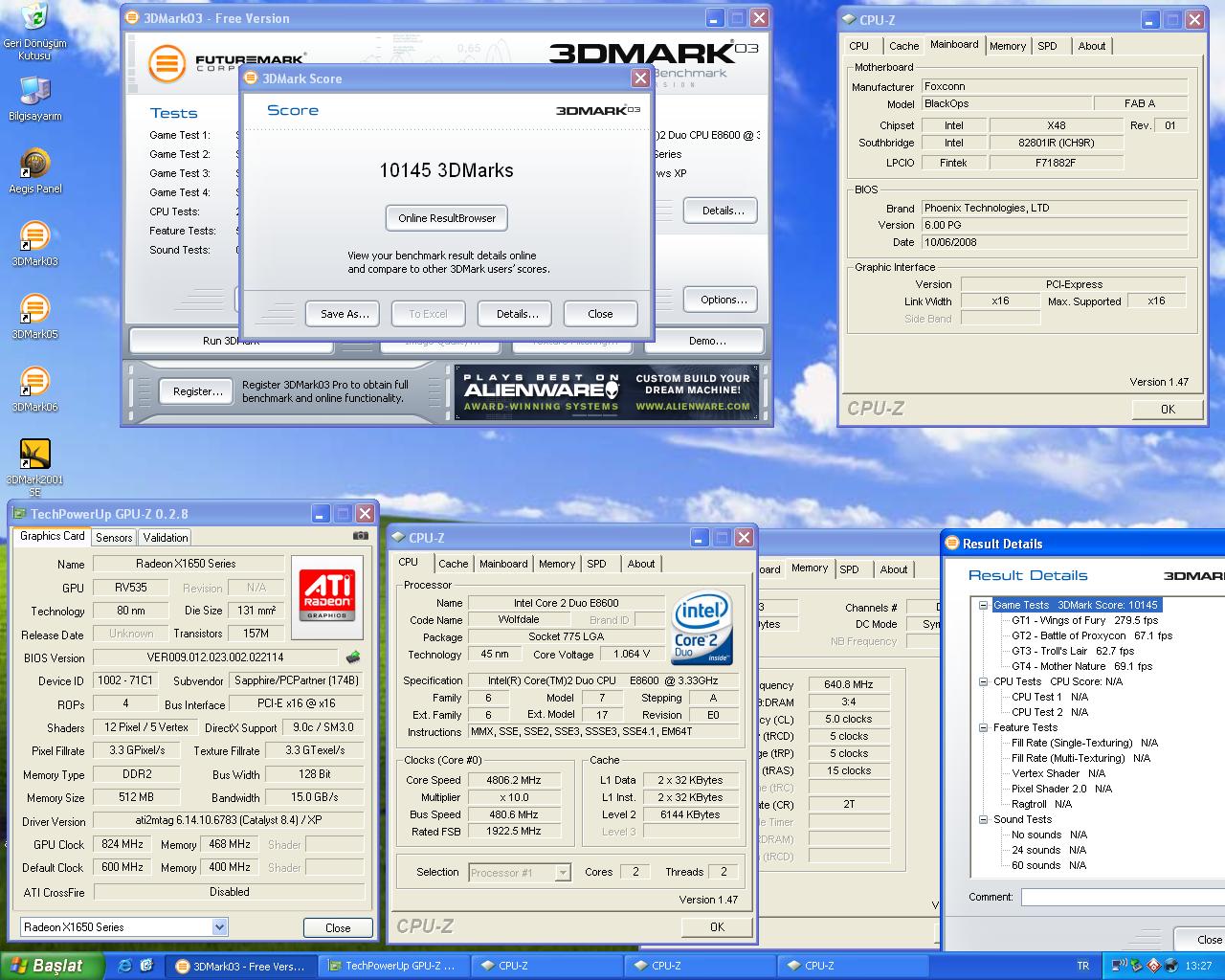
Task: Click the Futuremark orange logo icon
Action: coord(167,64)
